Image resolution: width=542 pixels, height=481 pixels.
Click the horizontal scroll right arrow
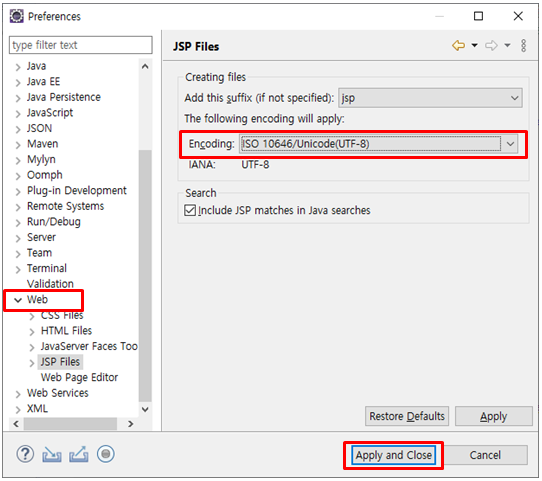click(130, 424)
